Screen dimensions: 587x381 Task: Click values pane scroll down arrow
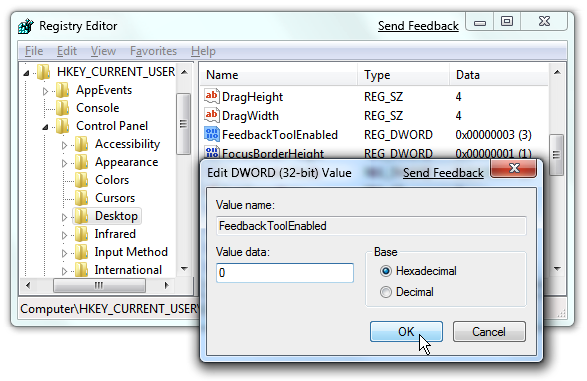tap(557, 269)
